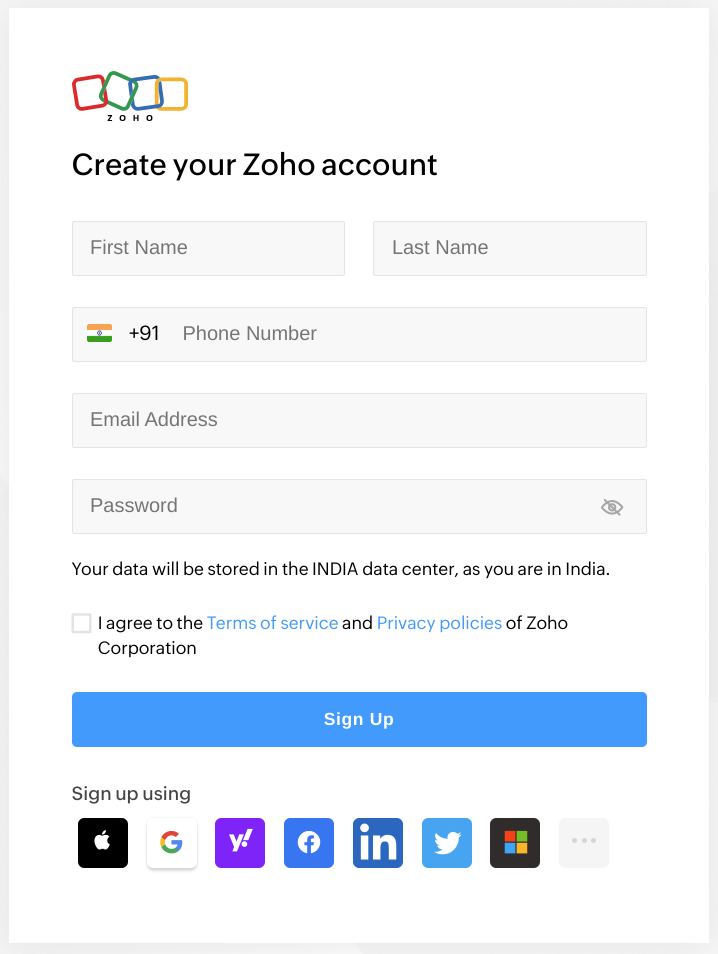Image resolution: width=718 pixels, height=954 pixels.
Task: Show more sign-up options (three dots)
Action: (584, 843)
